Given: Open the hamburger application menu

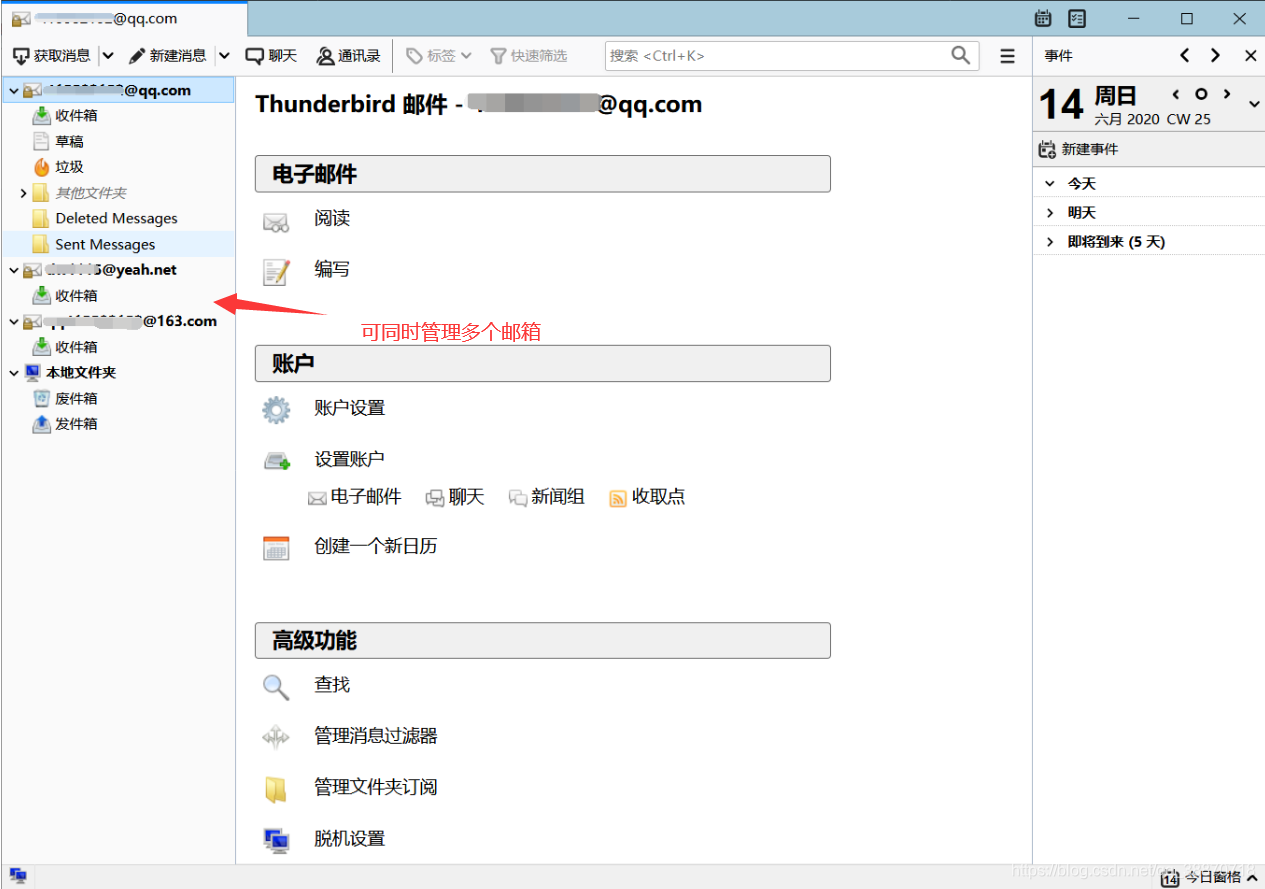Looking at the screenshot, I should click(x=1007, y=56).
